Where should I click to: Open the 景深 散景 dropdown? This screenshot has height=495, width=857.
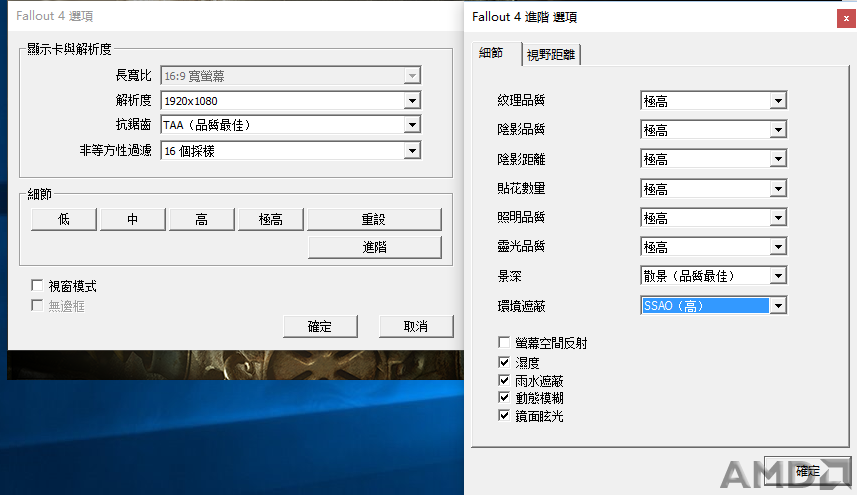713,275
